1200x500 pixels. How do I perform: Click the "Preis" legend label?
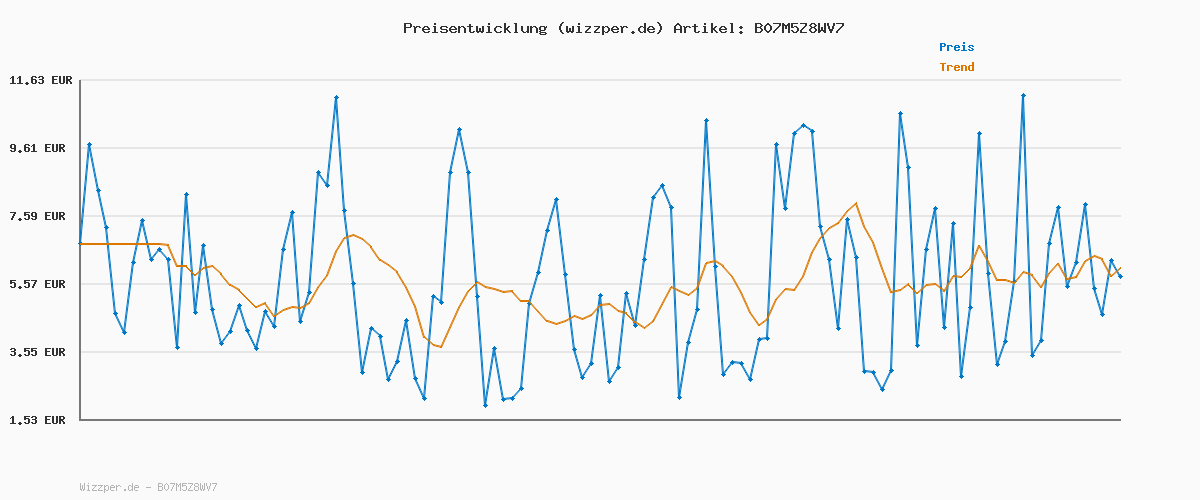[956, 47]
